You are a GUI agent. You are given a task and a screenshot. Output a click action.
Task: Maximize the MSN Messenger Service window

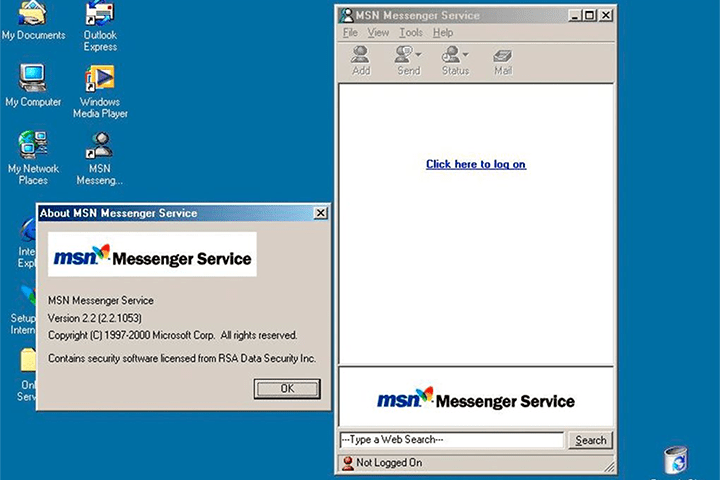point(589,16)
